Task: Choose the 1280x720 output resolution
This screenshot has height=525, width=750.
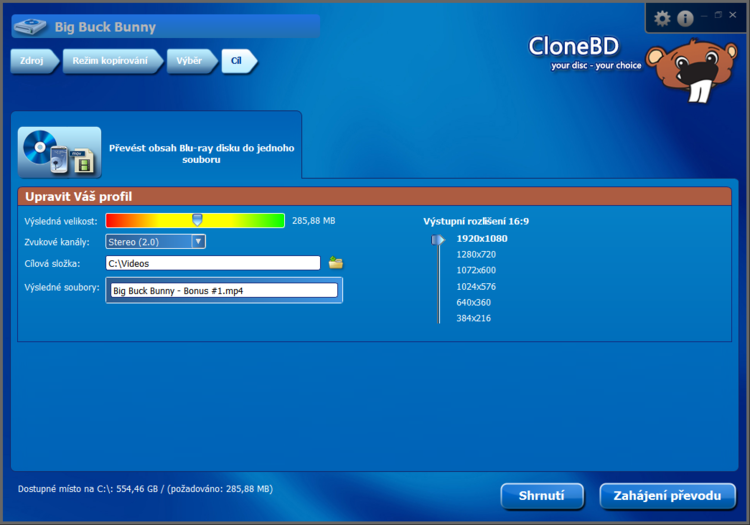Action: 476,254
